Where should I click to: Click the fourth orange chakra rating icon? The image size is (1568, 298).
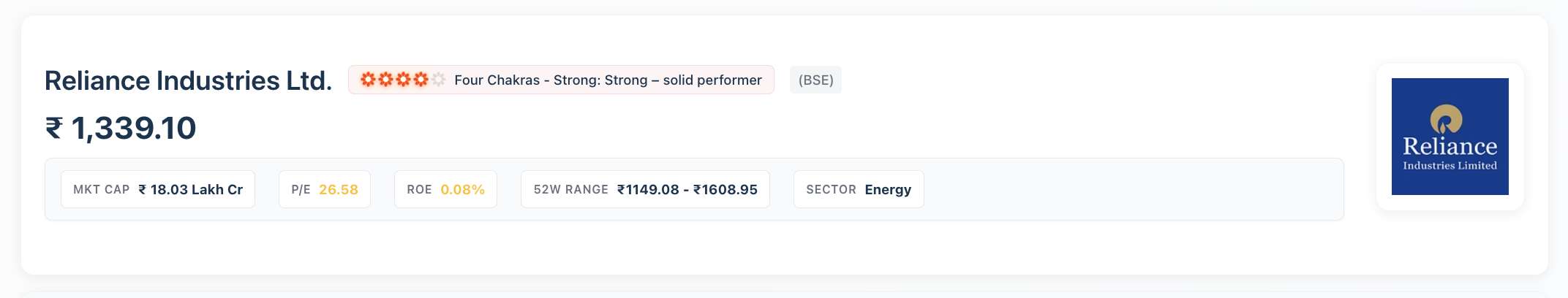click(x=421, y=80)
